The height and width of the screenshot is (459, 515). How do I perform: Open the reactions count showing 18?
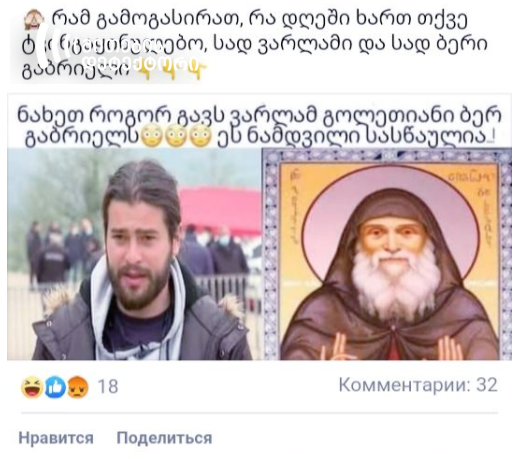108,387
